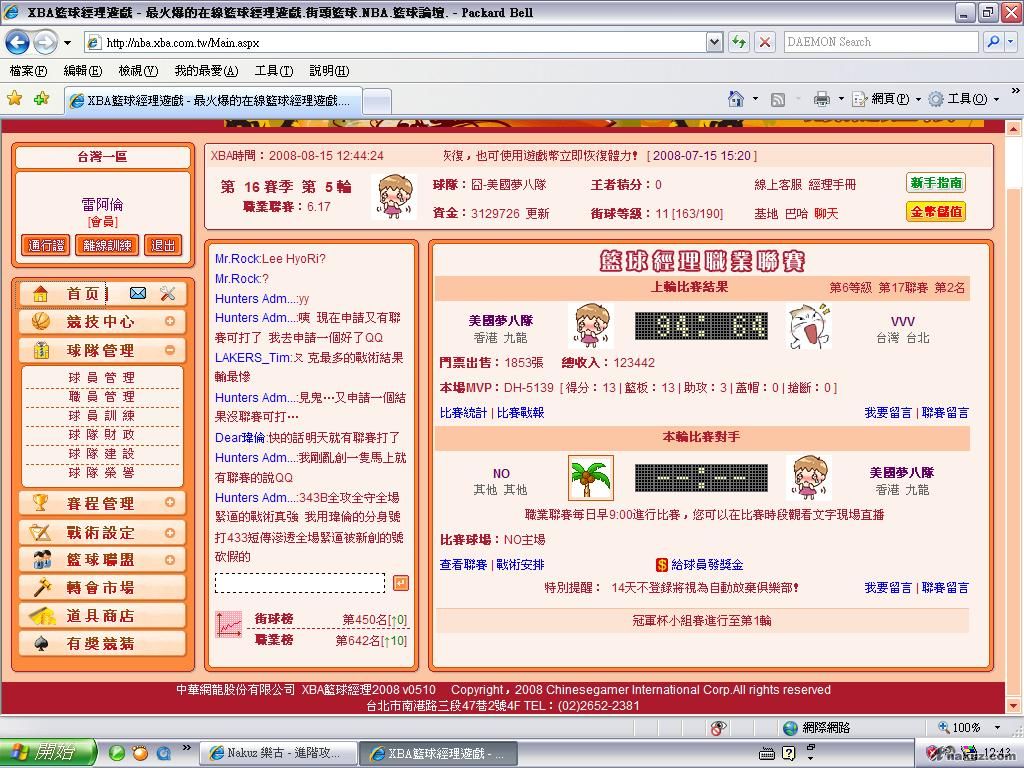This screenshot has height=768, width=1024.
Task: Click the chat message input box
Action: pos(300,583)
